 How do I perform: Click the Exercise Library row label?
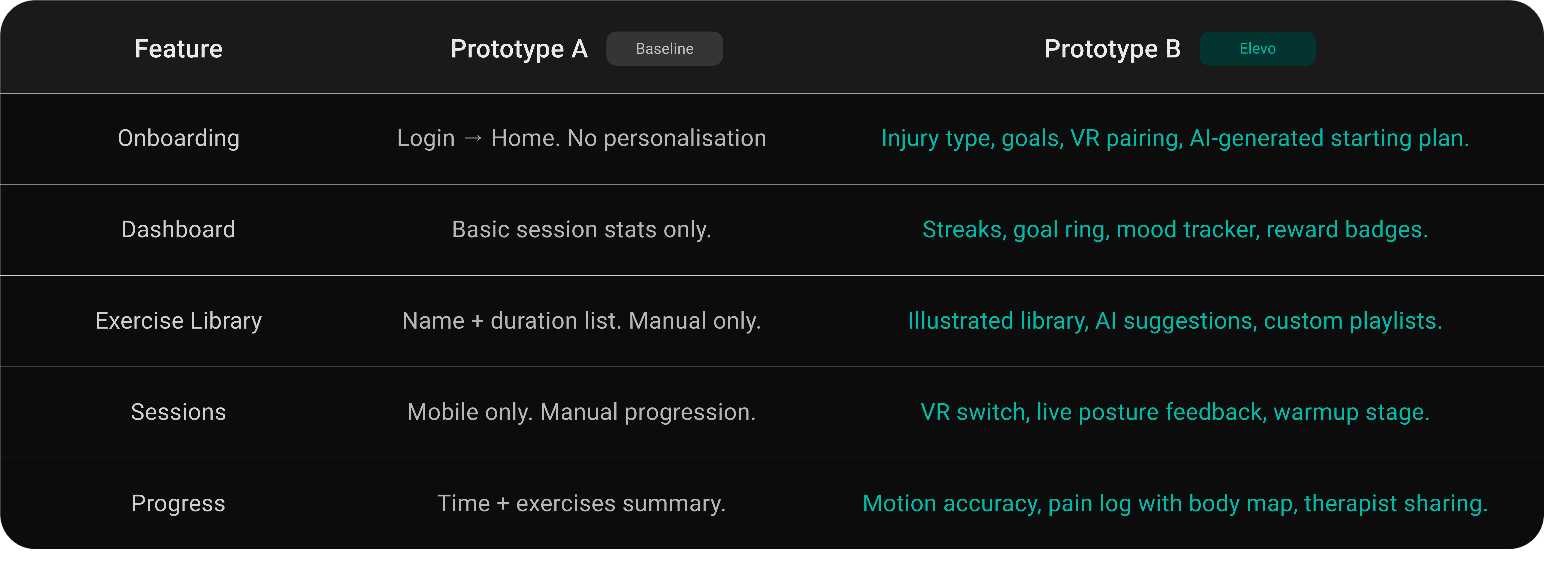(x=178, y=321)
